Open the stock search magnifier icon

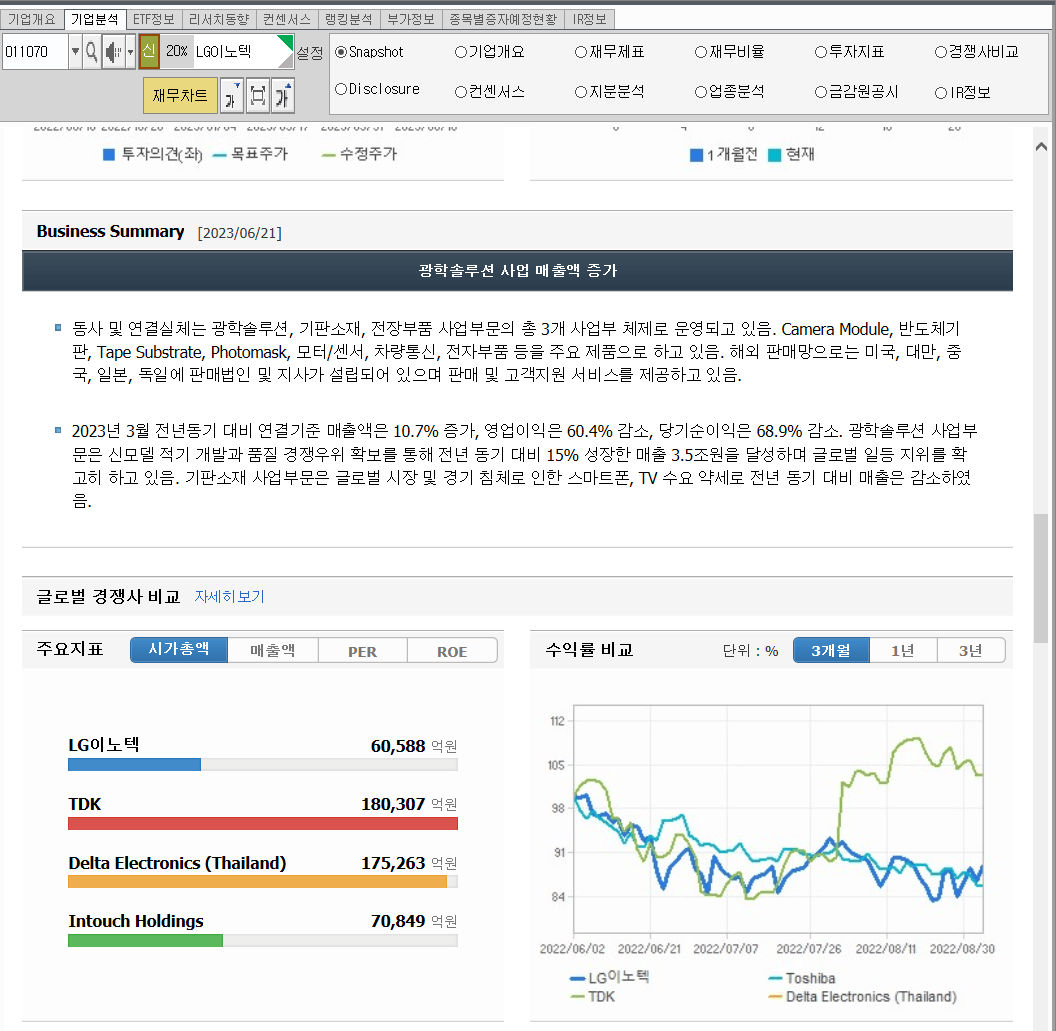click(92, 52)
